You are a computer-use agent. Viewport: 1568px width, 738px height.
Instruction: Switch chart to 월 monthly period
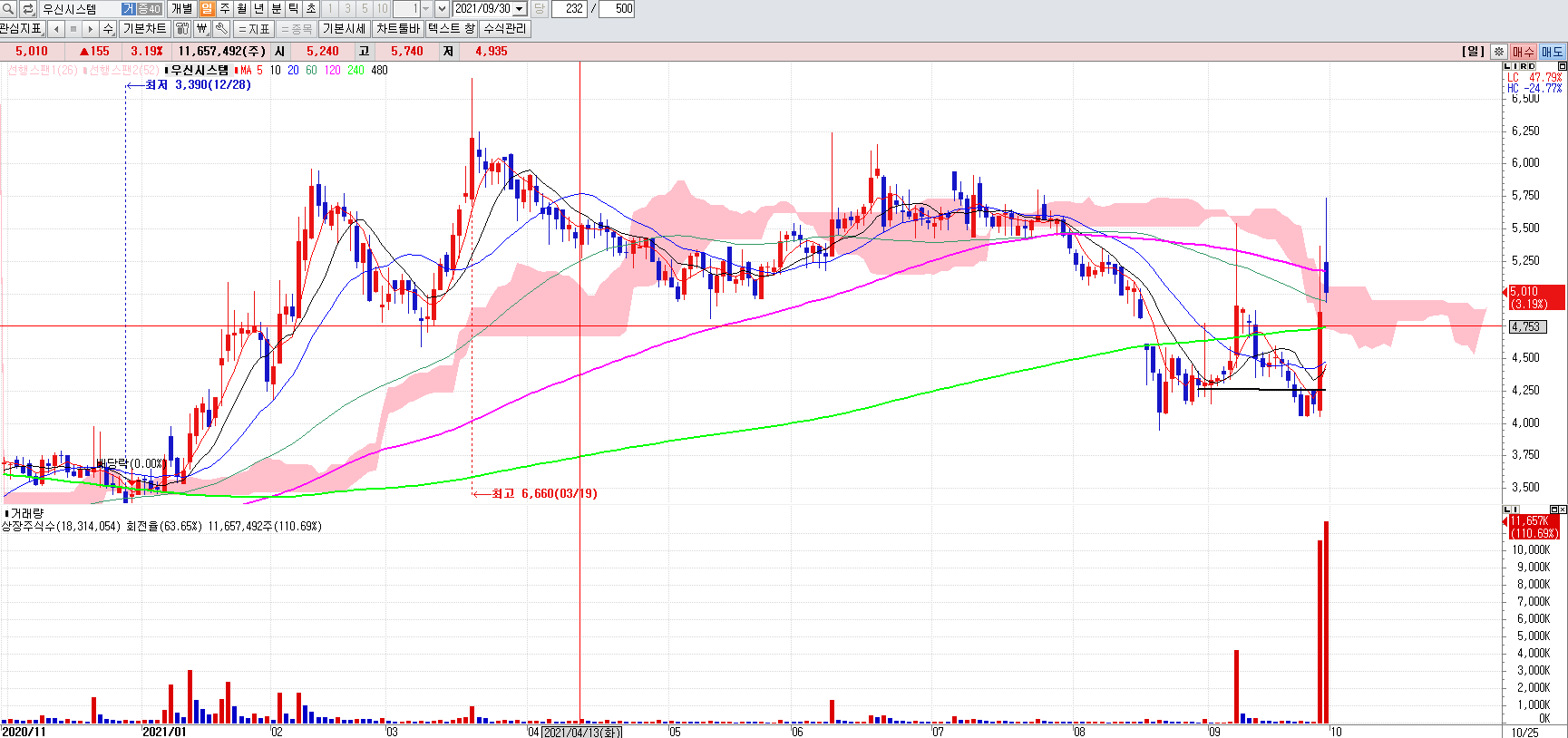(x=242, y=9)
